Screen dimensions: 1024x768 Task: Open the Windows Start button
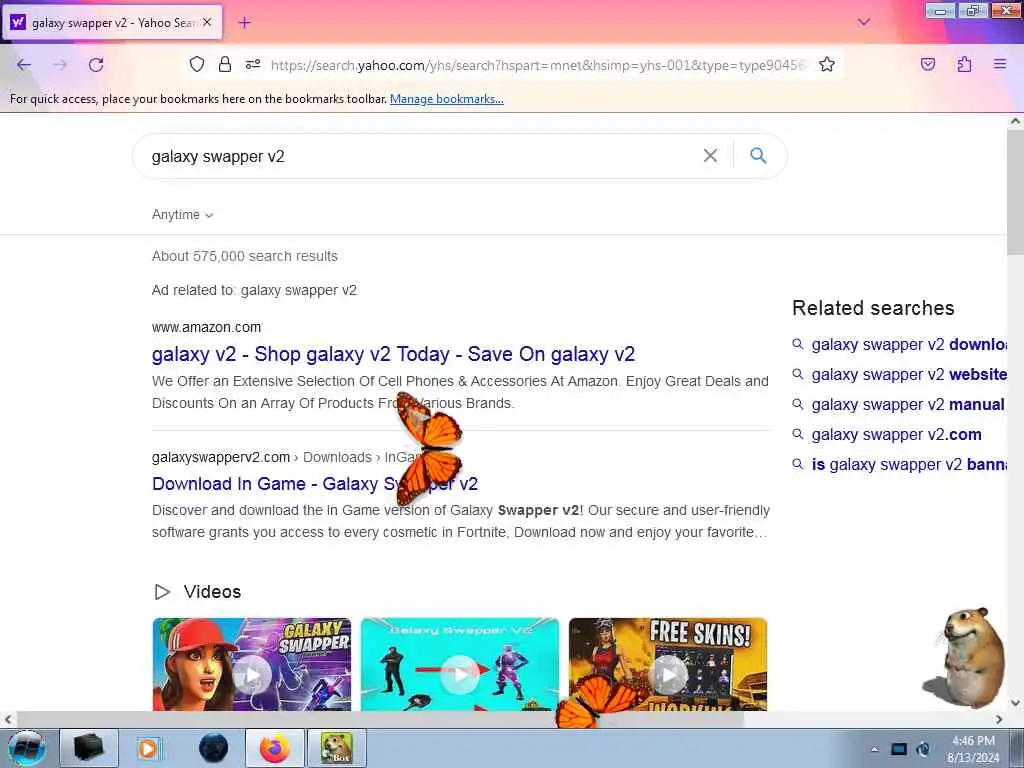click(x=27, y=748)
